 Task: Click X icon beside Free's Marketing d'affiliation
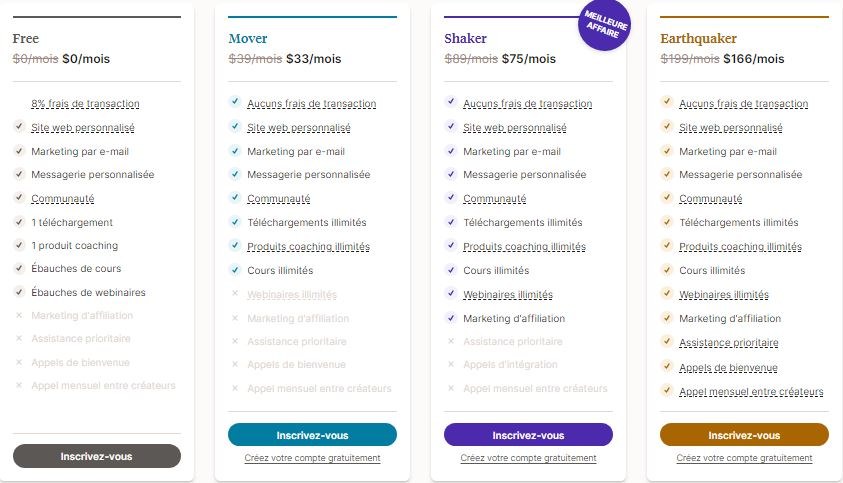(19, 316)
